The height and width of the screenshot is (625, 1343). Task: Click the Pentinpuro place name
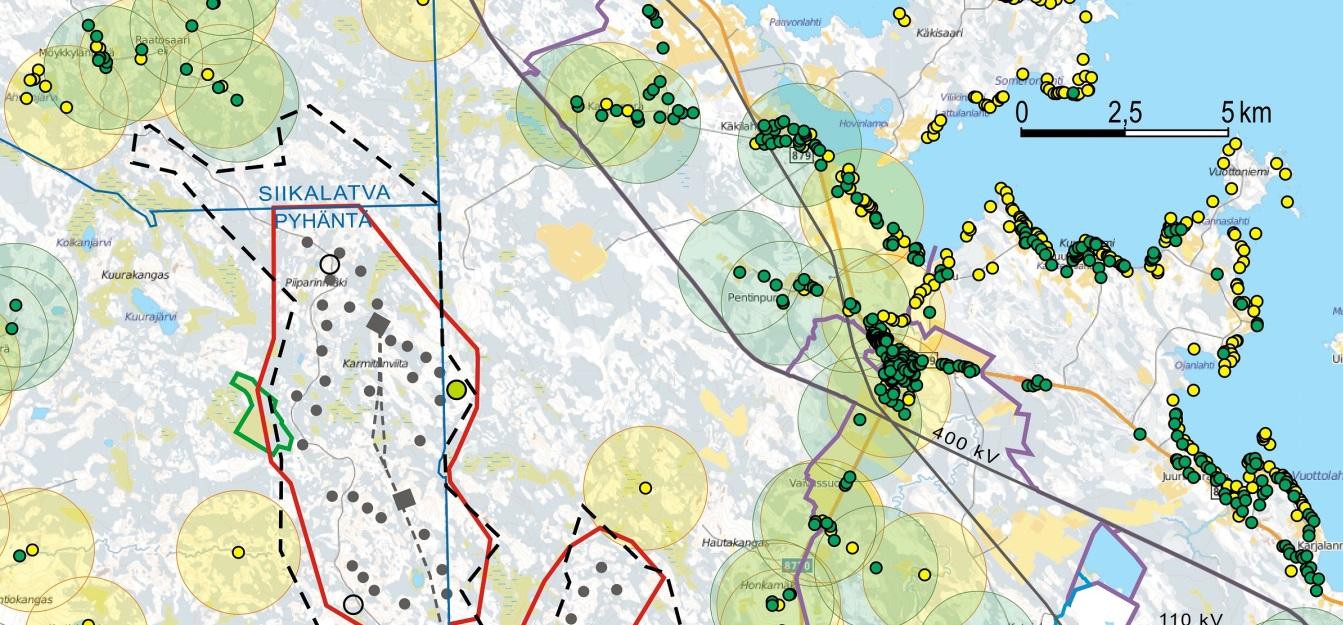pos(754,299)
